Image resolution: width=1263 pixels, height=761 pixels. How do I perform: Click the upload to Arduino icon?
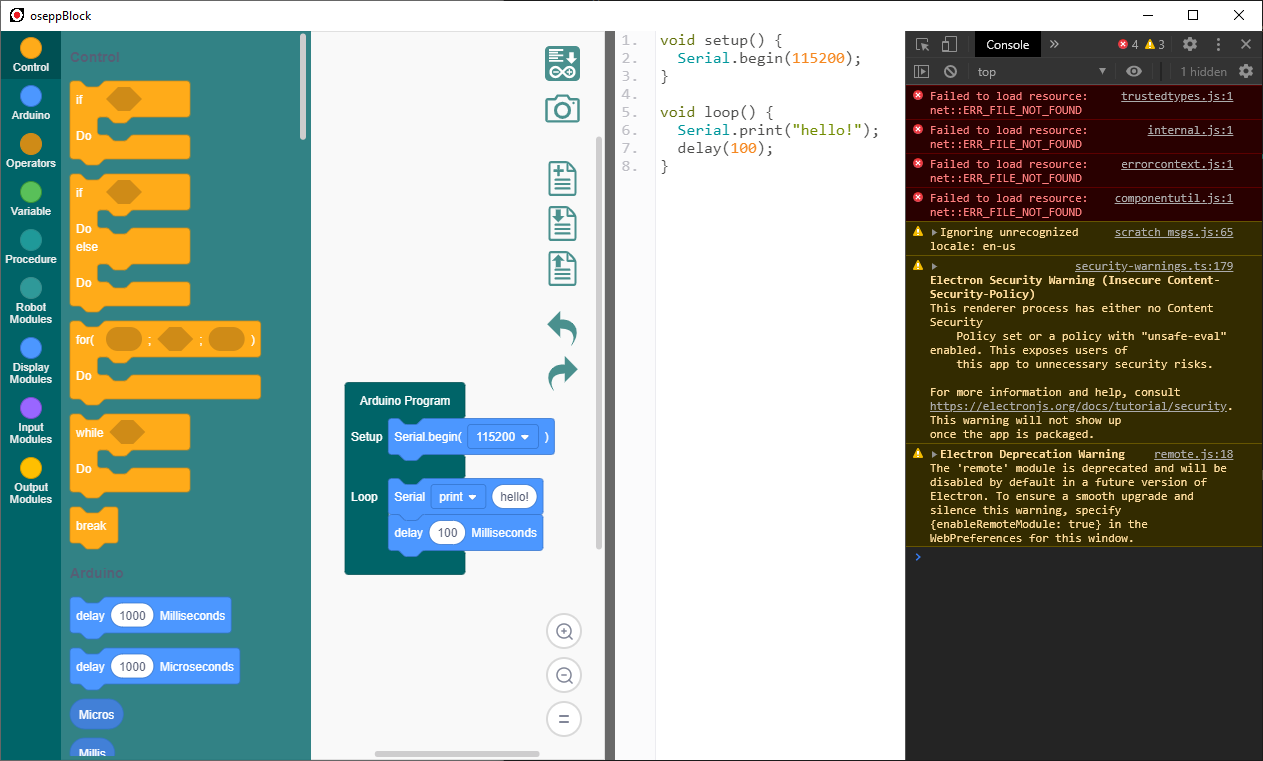tap(562, 63)
